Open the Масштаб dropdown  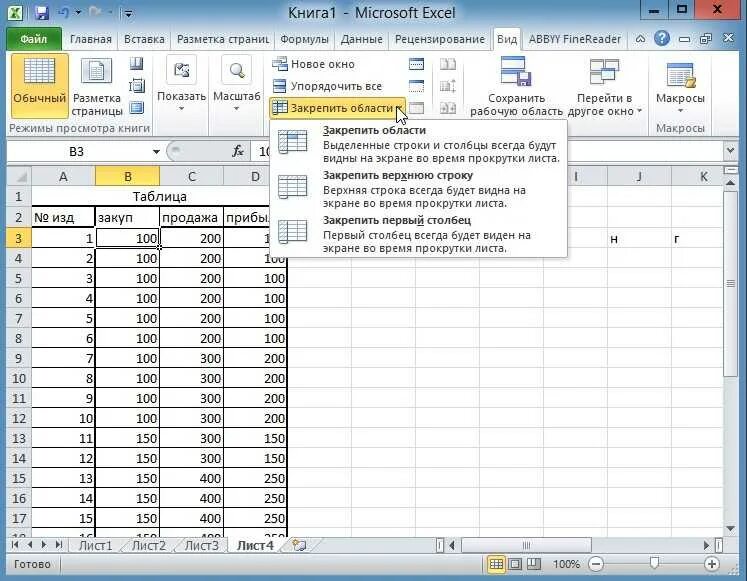236,86
